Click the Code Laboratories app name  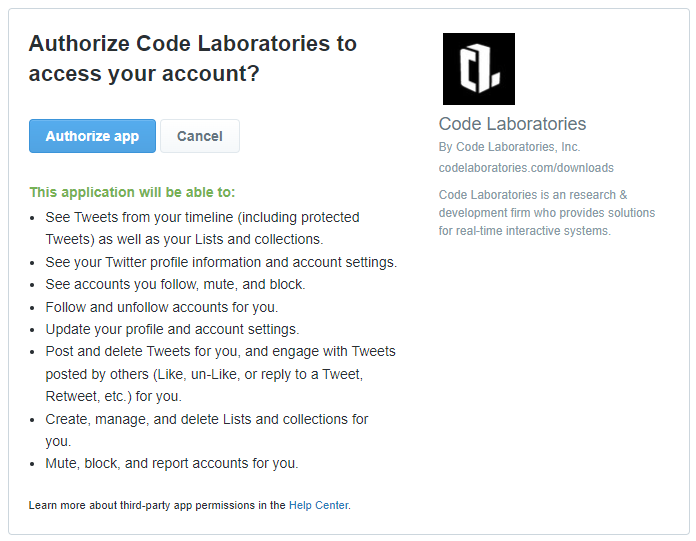tap(512, 124)
